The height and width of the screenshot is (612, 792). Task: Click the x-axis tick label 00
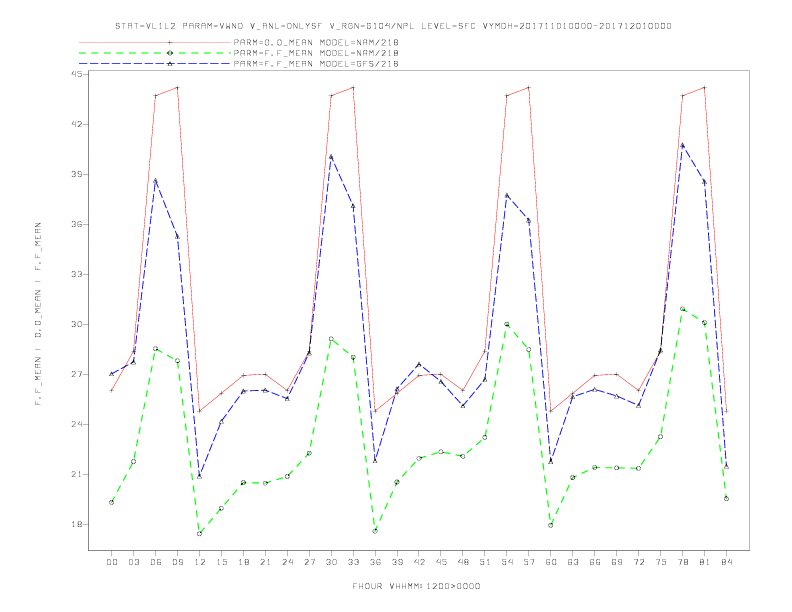point(112,562)
